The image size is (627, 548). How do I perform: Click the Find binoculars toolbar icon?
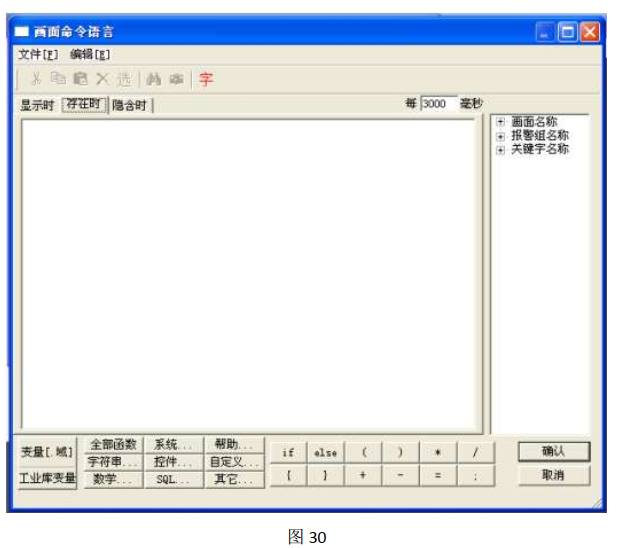[x=154, y=79]
